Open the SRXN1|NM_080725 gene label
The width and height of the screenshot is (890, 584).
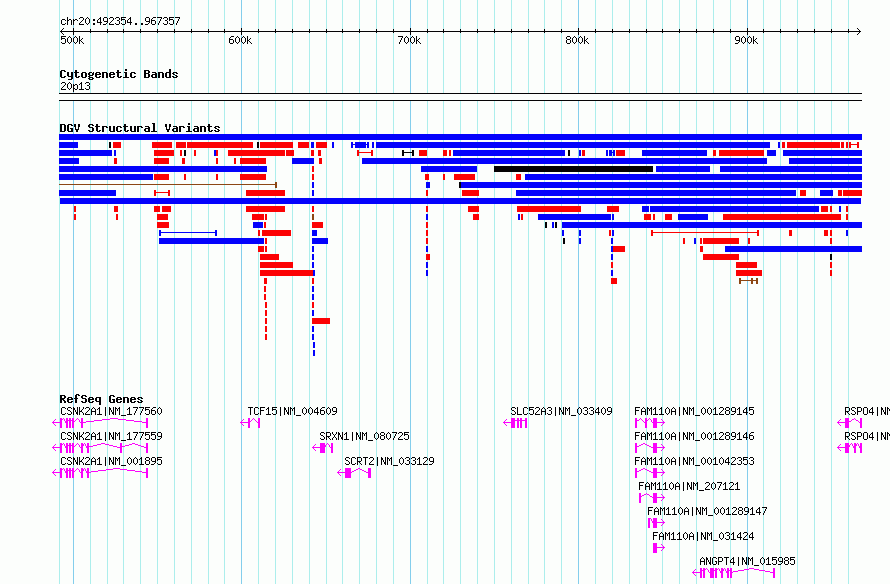coord(364,436)
